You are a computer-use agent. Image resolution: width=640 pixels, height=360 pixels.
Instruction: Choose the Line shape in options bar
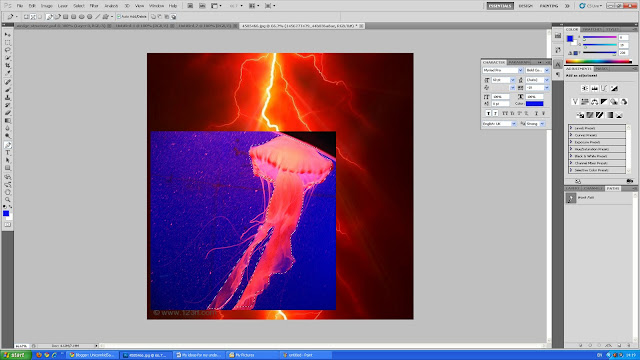click(98, 17)
